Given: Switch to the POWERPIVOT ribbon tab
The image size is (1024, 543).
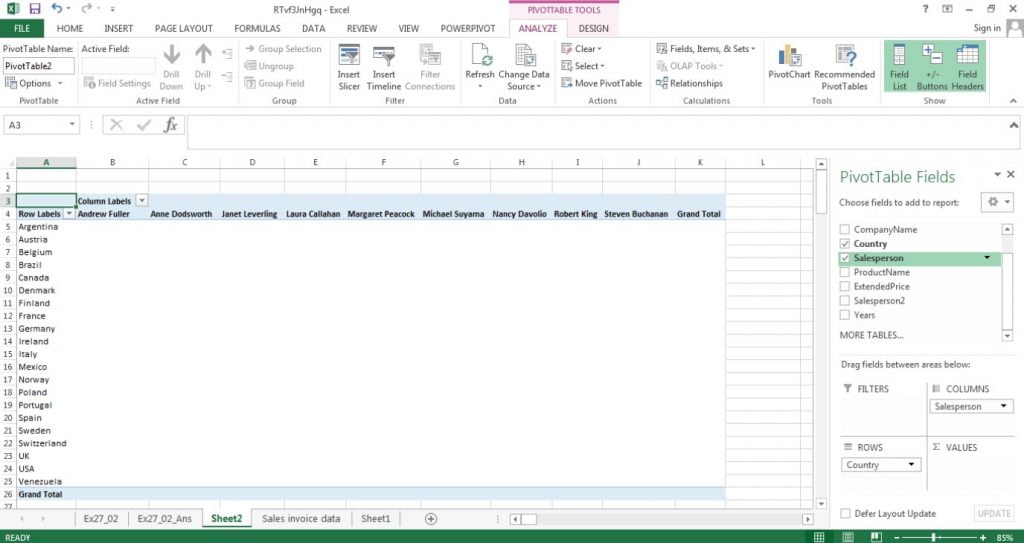Looking at the screenshot, I should (468, 29).
